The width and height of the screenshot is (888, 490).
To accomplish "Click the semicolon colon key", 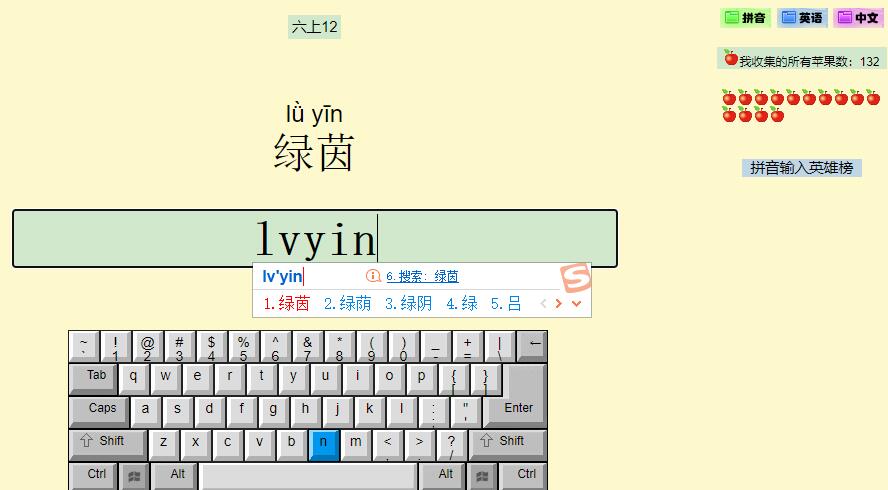I will [434, 412].
